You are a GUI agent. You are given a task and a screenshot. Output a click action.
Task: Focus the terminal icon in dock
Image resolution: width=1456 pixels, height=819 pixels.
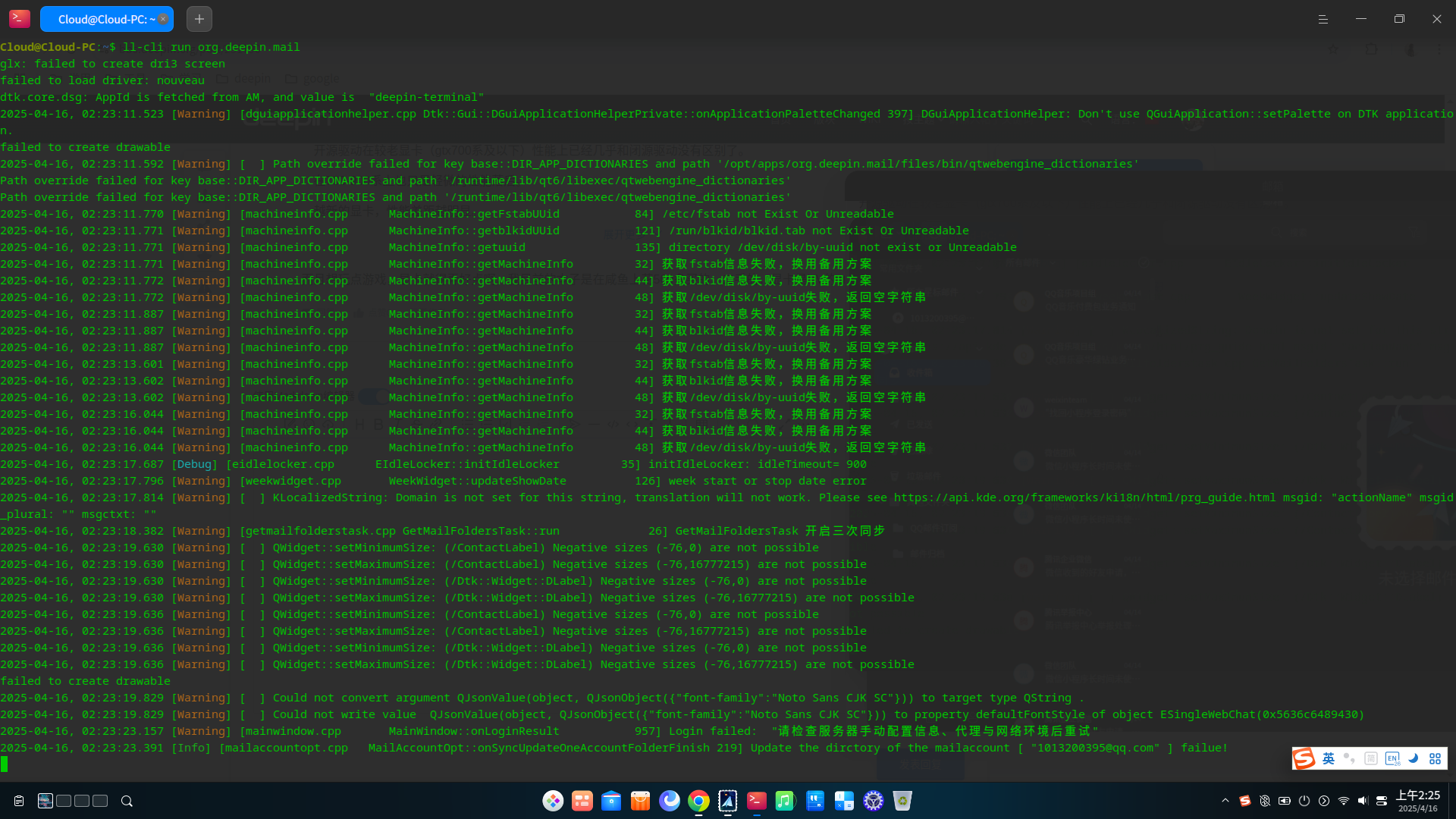(x=757, y=801)
